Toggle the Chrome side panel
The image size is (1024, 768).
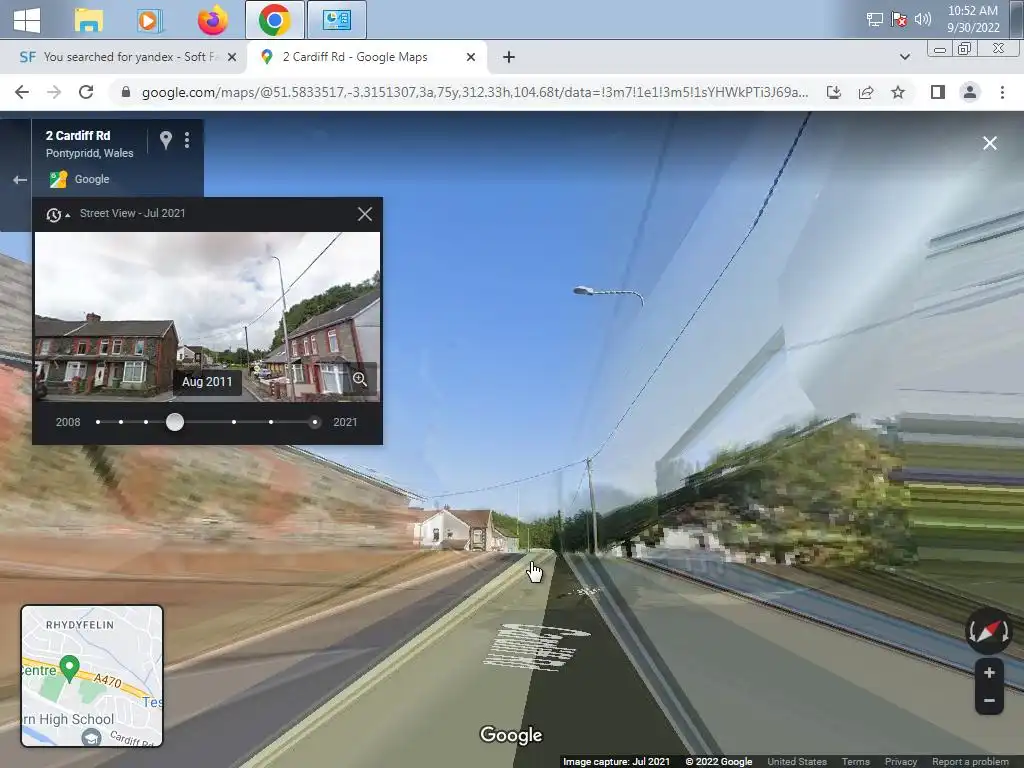938,92
